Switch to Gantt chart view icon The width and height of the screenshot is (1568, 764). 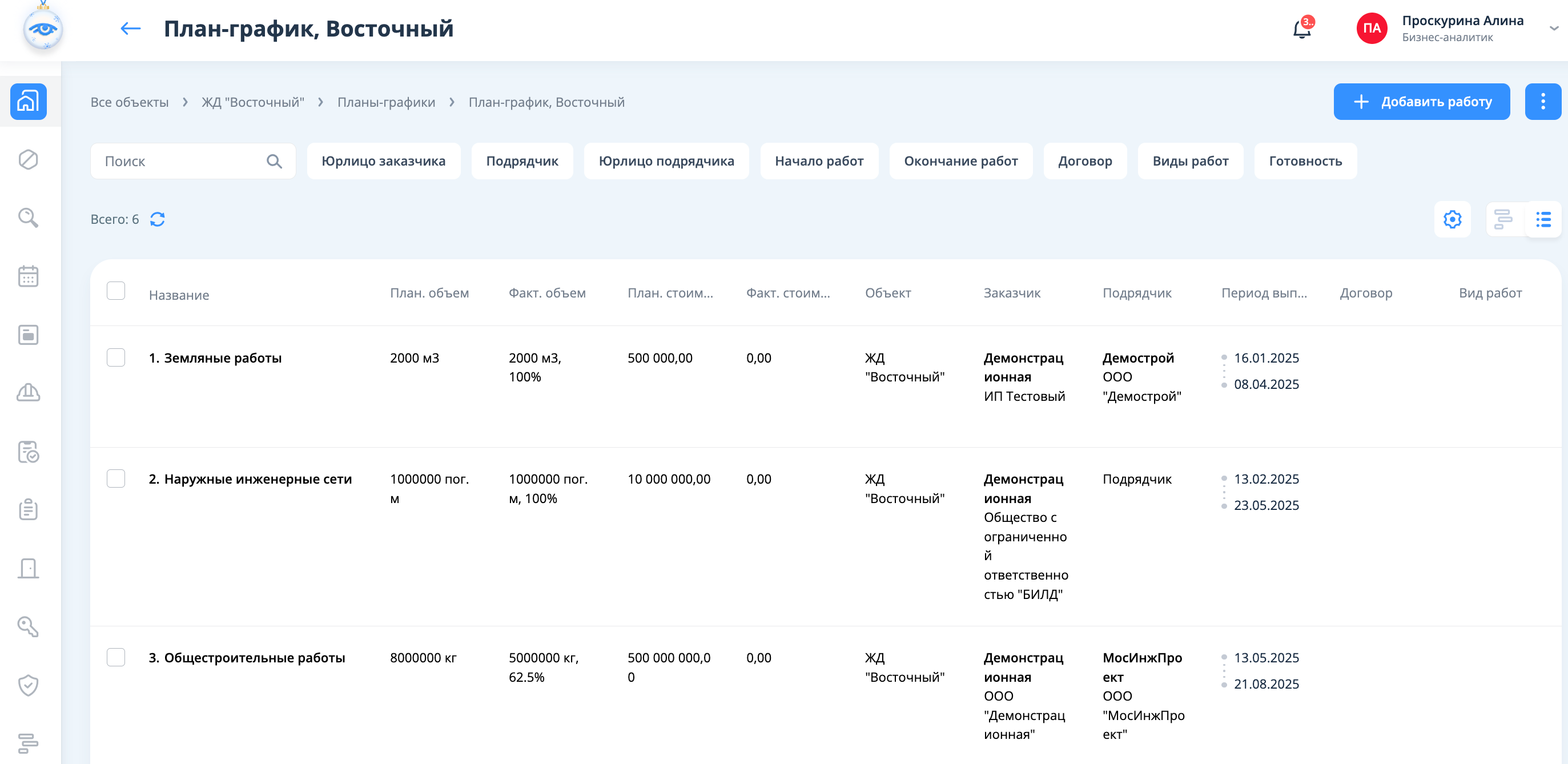click(x=1503, y=219)
